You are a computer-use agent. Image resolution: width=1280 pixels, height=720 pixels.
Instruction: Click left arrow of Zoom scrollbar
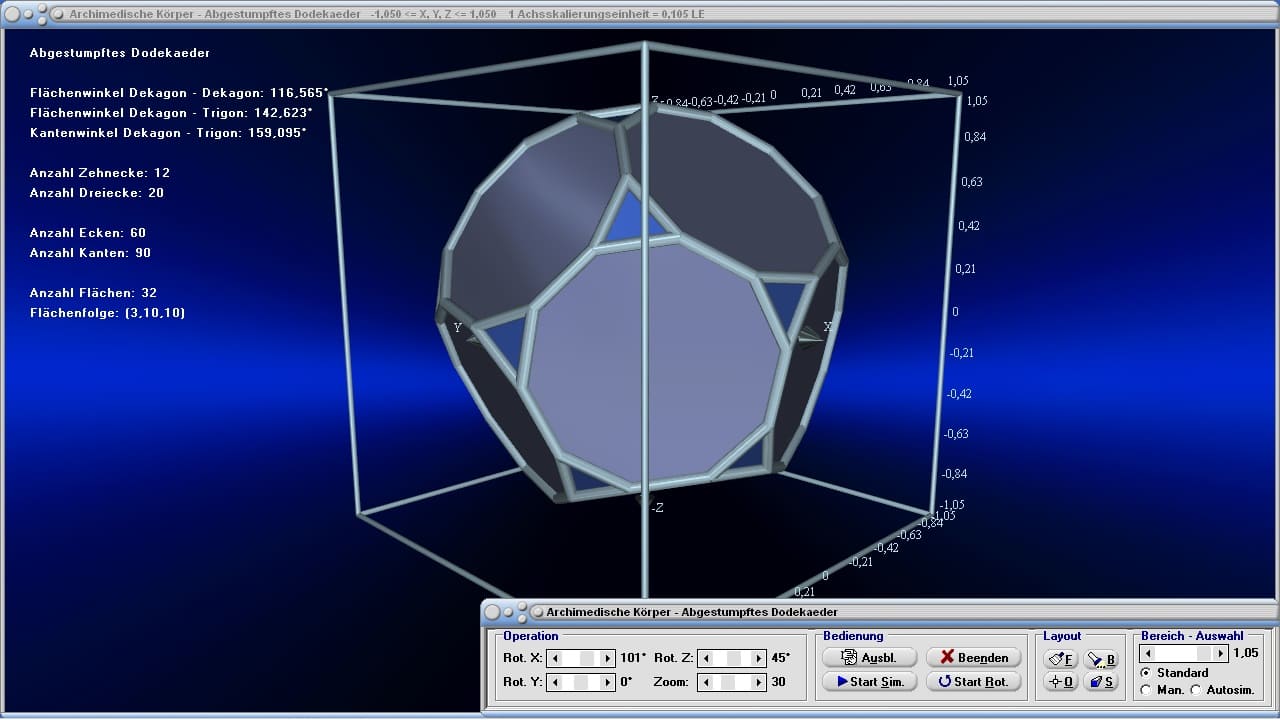coord(704,682)
